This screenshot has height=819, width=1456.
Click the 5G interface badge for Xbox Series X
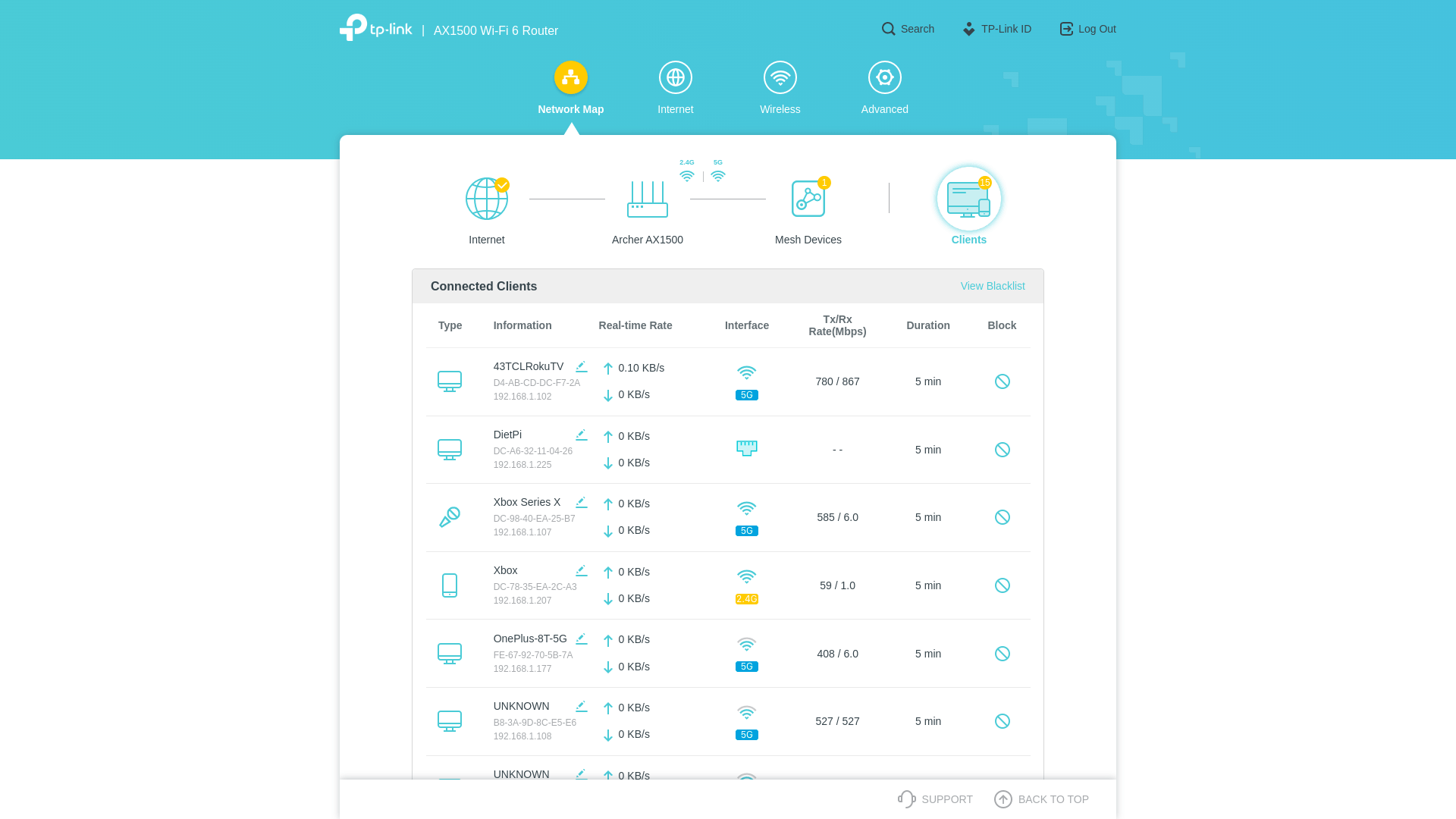(747, 531)
